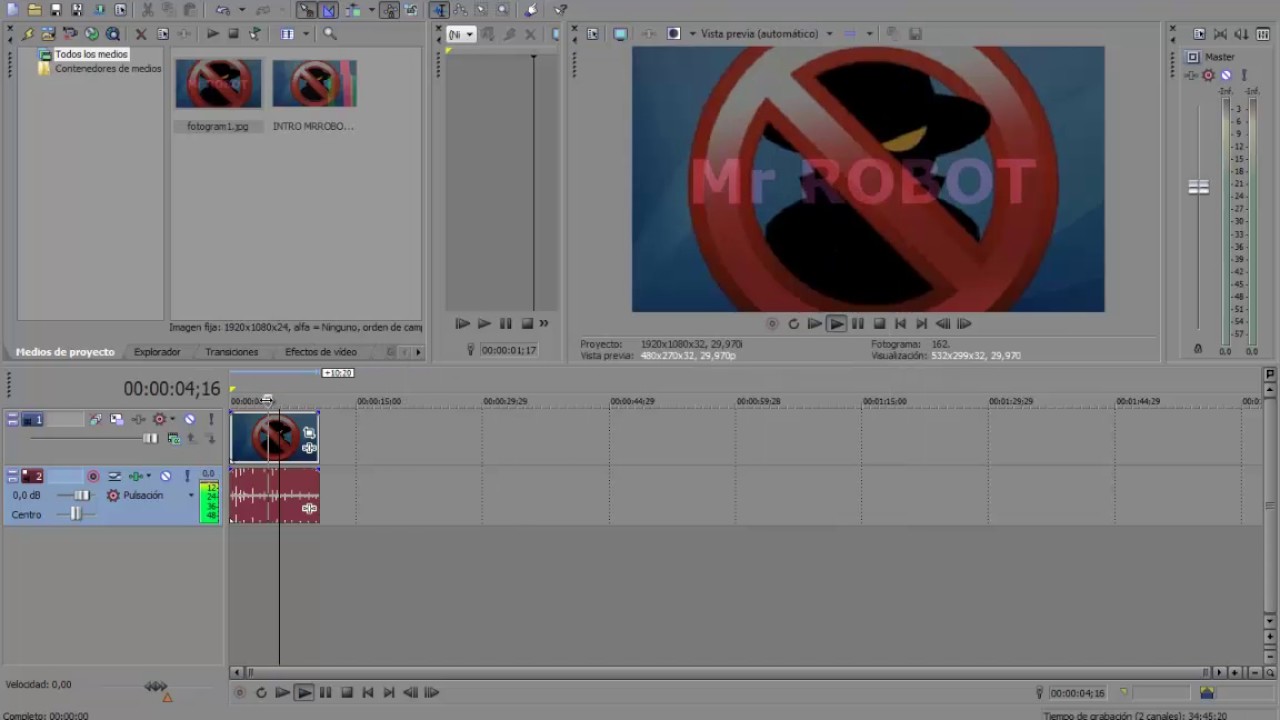Click the Undo arrow icon

point(222,10)
